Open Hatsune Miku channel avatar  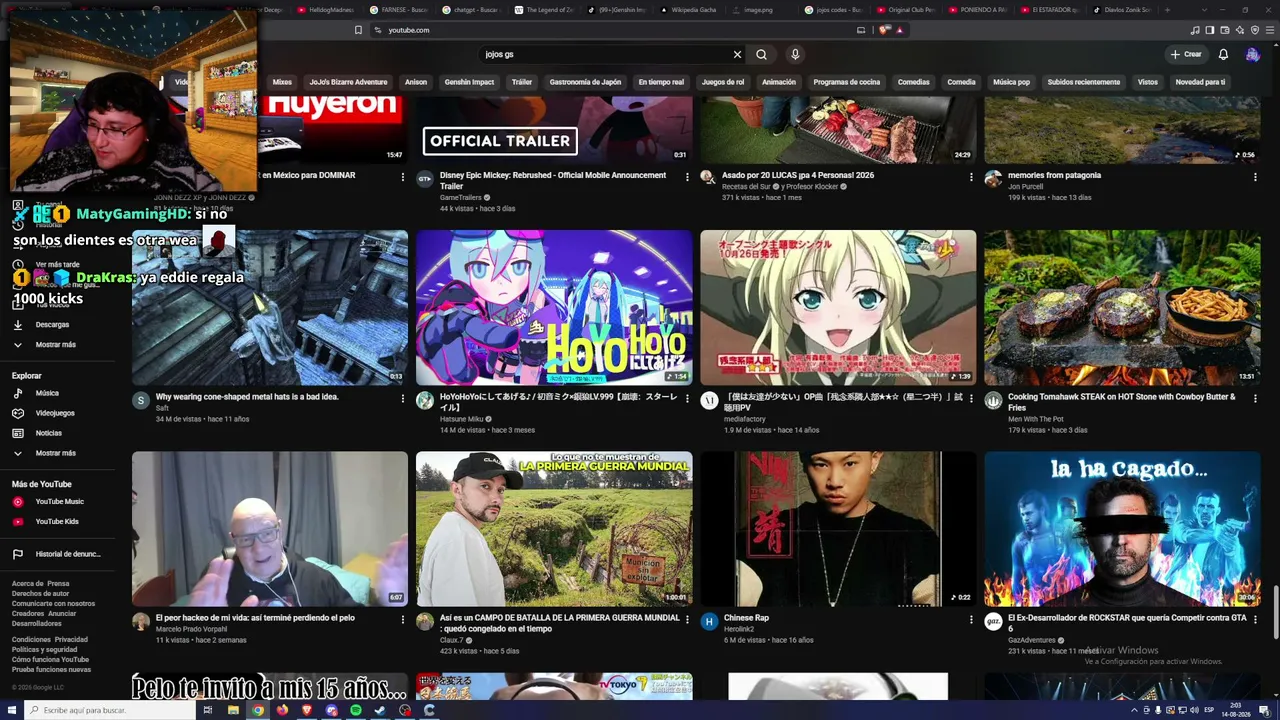click(x=425, y=401)
